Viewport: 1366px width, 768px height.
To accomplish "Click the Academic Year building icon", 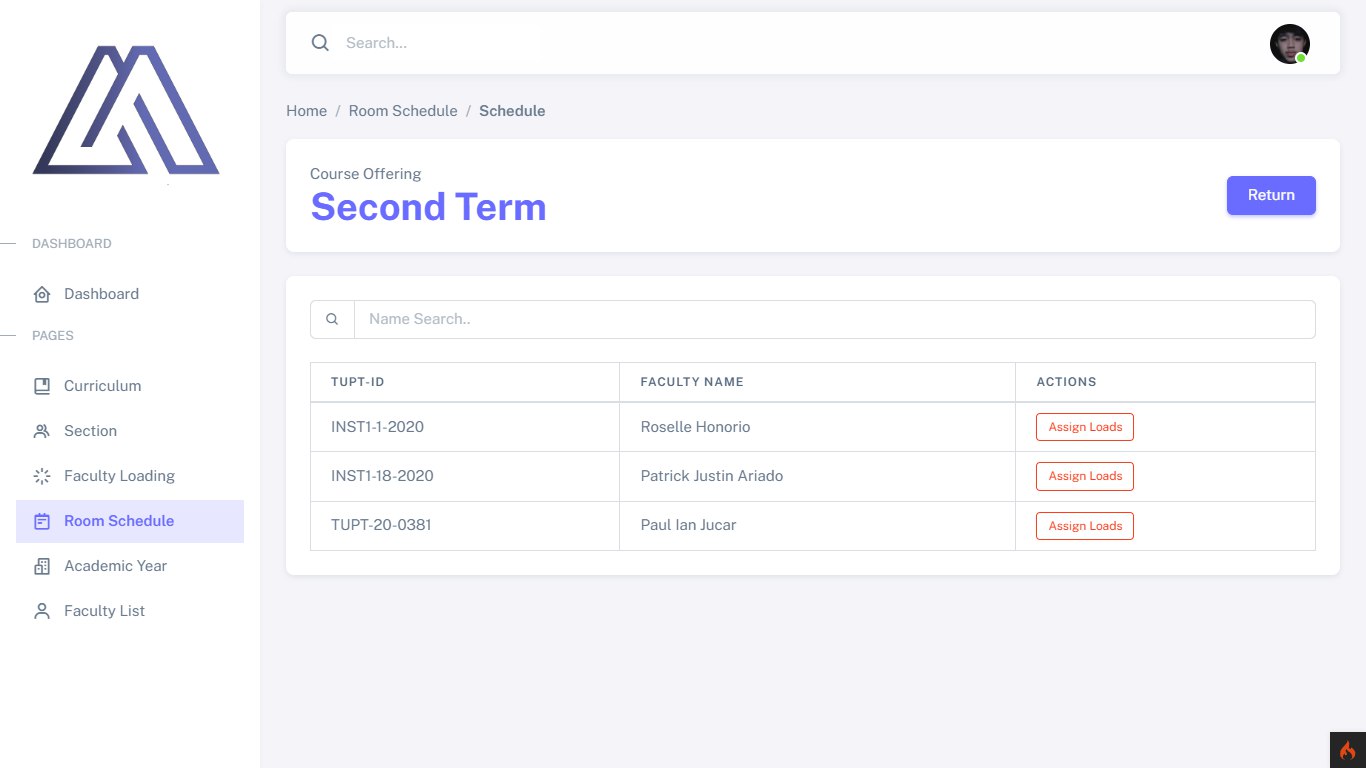I will click(x=42, y=566).
